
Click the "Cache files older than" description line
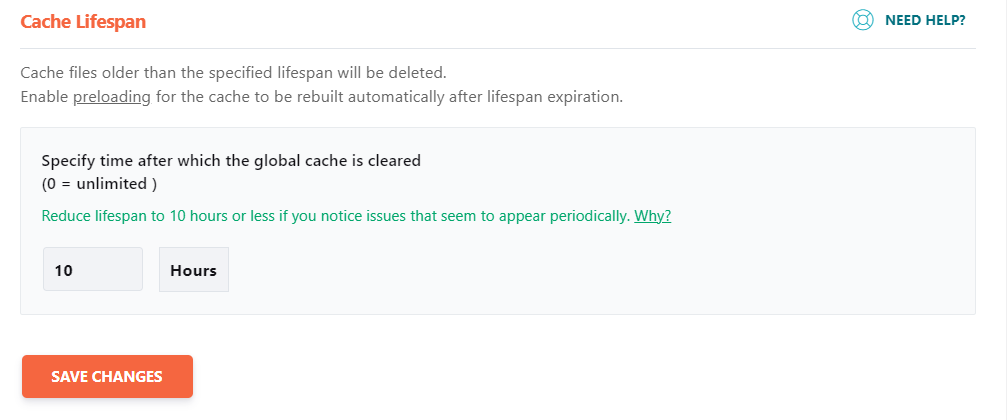(x=234, y=73)
